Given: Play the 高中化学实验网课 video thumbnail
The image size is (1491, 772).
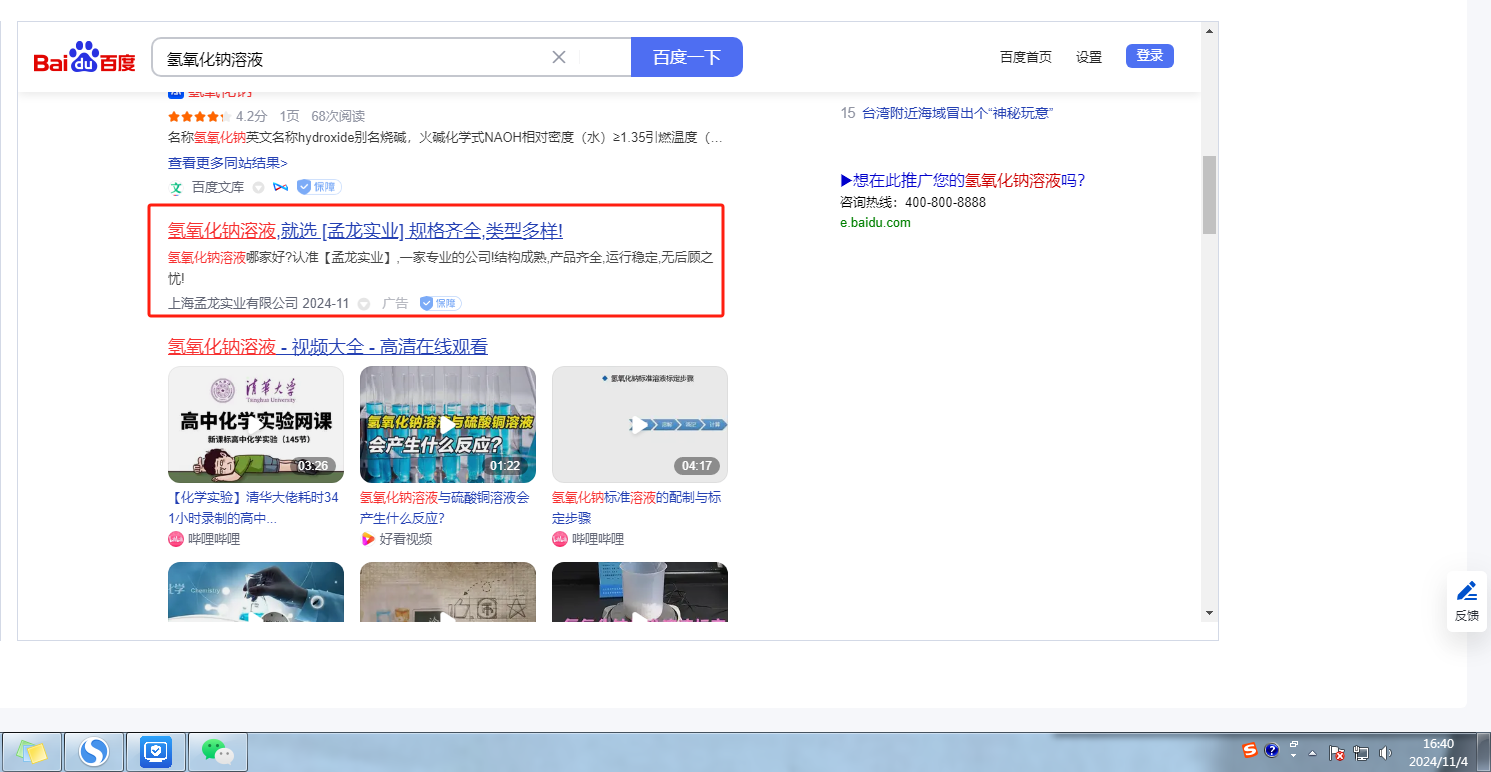Looking at the screenshot, I should 256,424.
